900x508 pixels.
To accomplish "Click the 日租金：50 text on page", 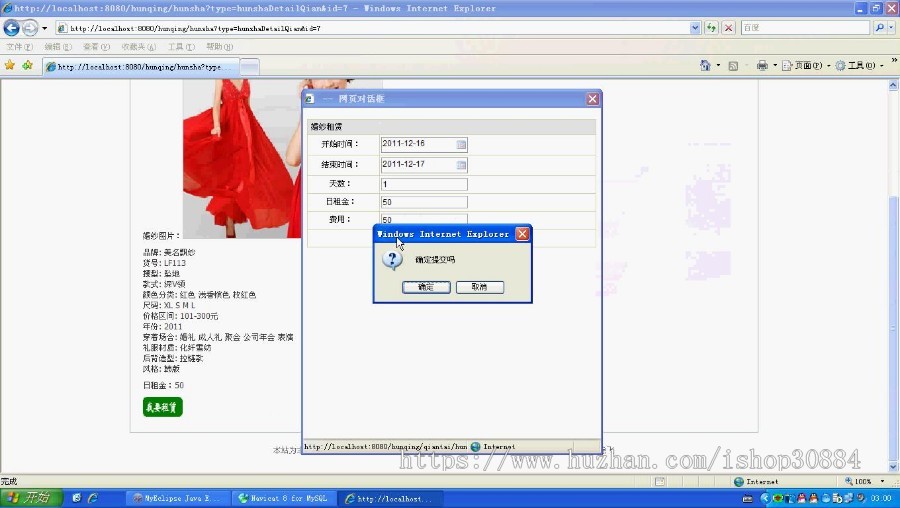I will pyautogui.click(x=163, y=385).
